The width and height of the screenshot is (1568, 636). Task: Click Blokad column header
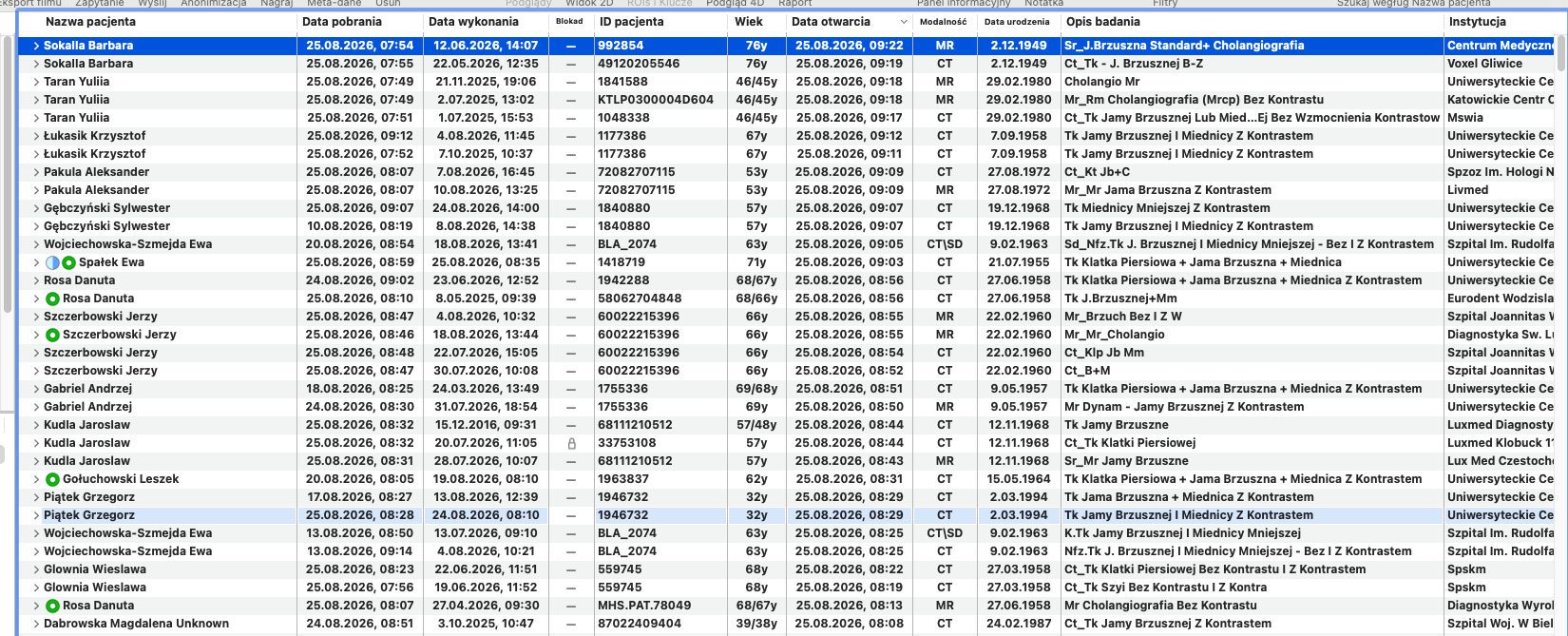tap(569, 22)
